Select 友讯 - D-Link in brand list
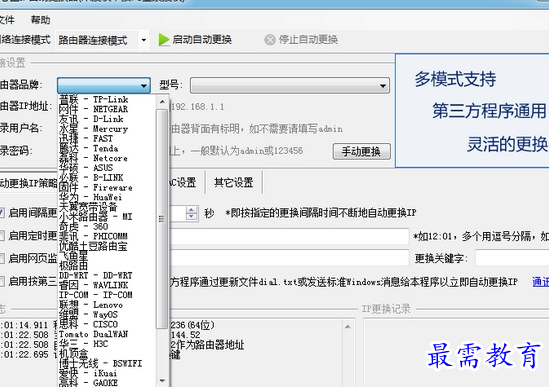 click(x=106, y=119)
